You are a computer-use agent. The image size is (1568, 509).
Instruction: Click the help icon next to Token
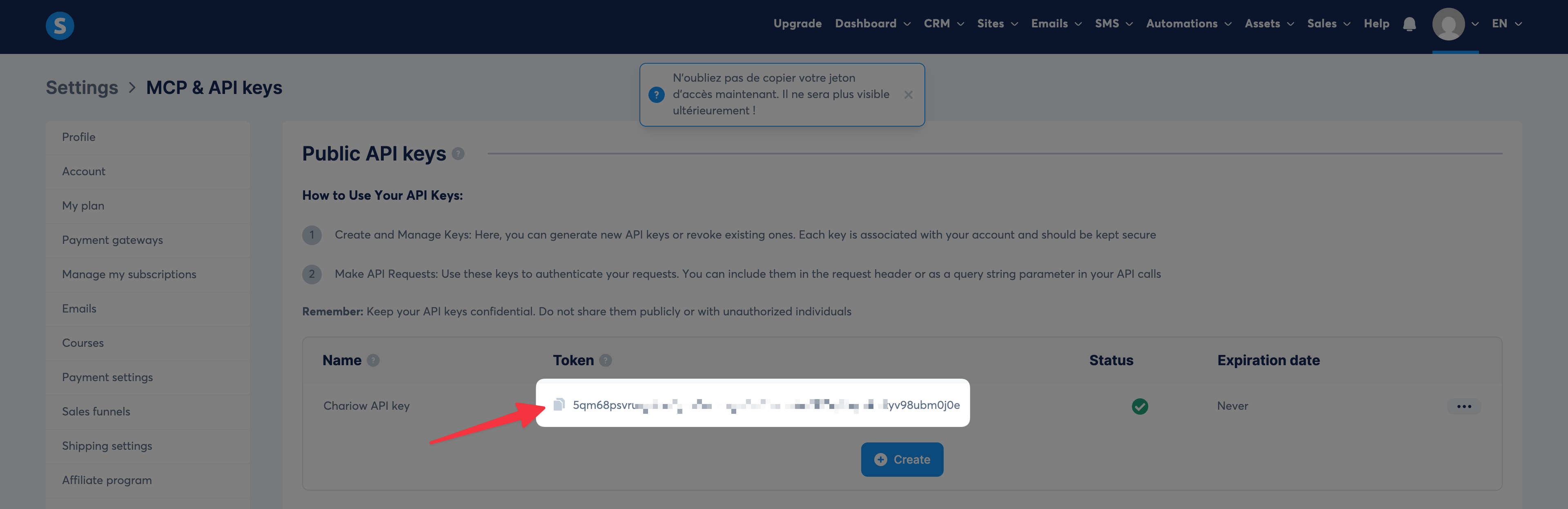pos(605,360)
